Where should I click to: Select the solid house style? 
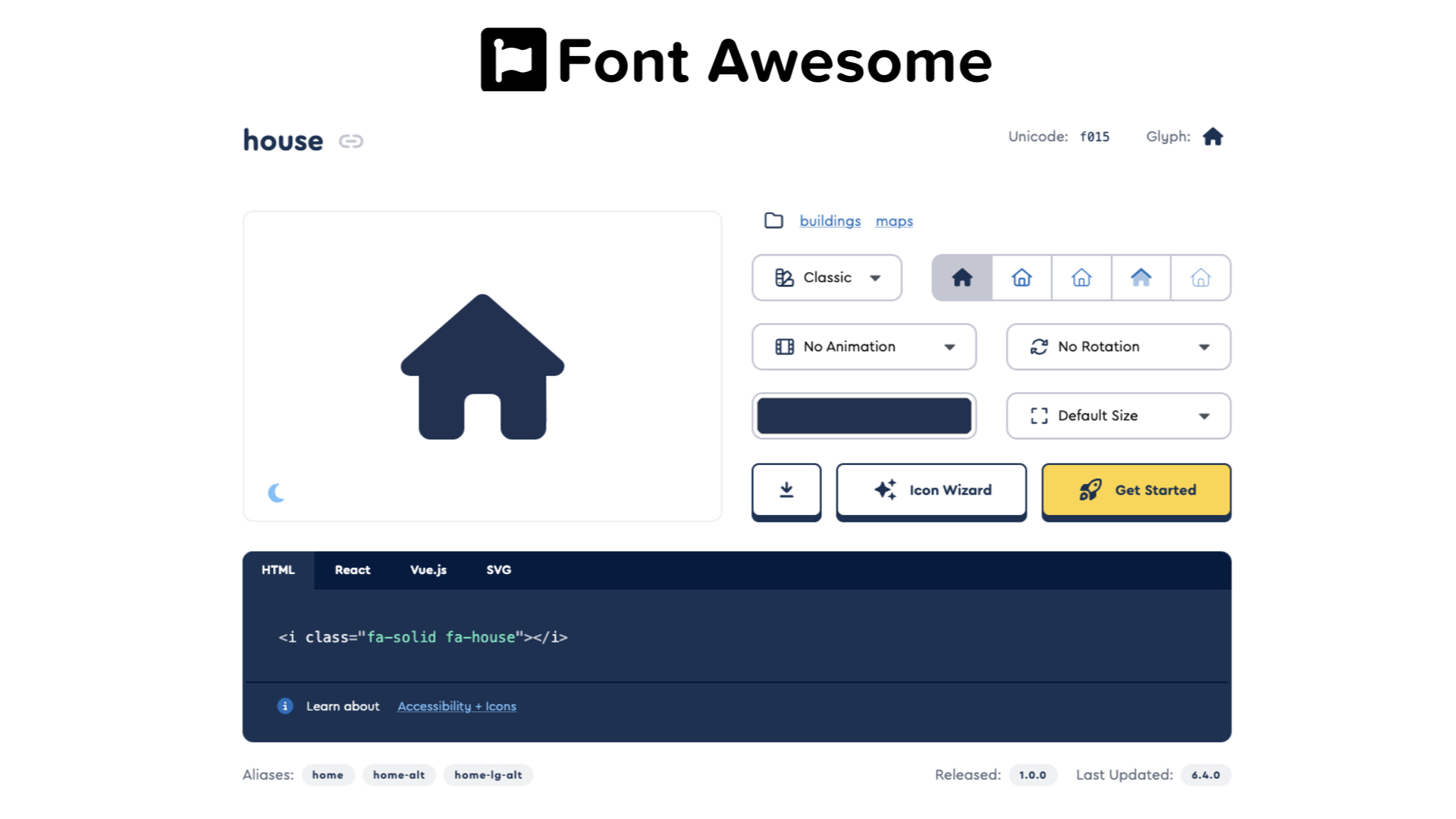(962, 278)
